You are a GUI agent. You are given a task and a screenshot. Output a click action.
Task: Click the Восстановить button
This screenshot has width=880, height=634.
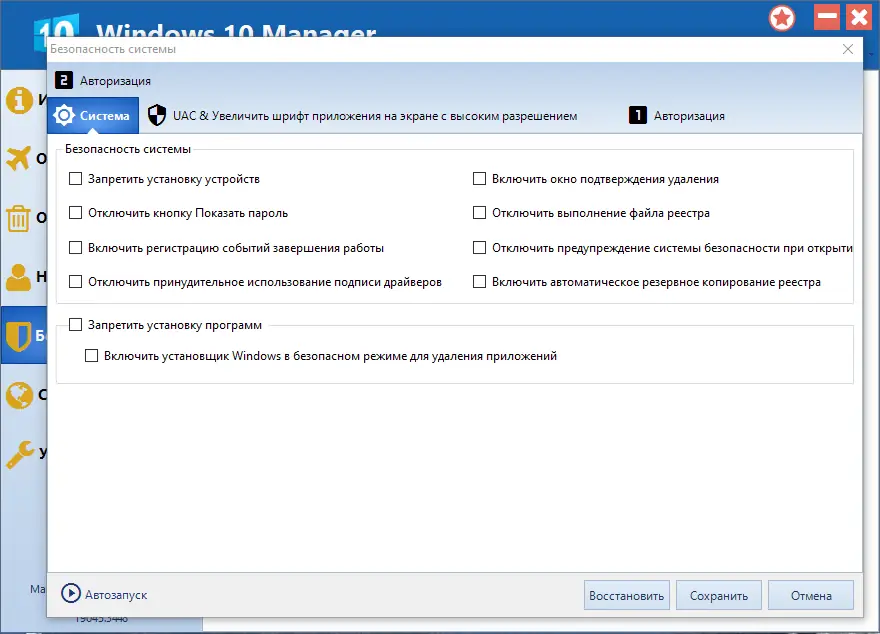tap(626, 595)
